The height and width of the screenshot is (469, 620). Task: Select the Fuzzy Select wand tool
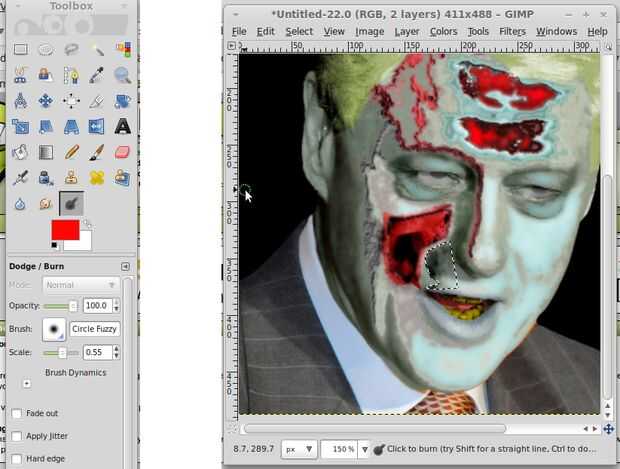[x=97, y=49]
